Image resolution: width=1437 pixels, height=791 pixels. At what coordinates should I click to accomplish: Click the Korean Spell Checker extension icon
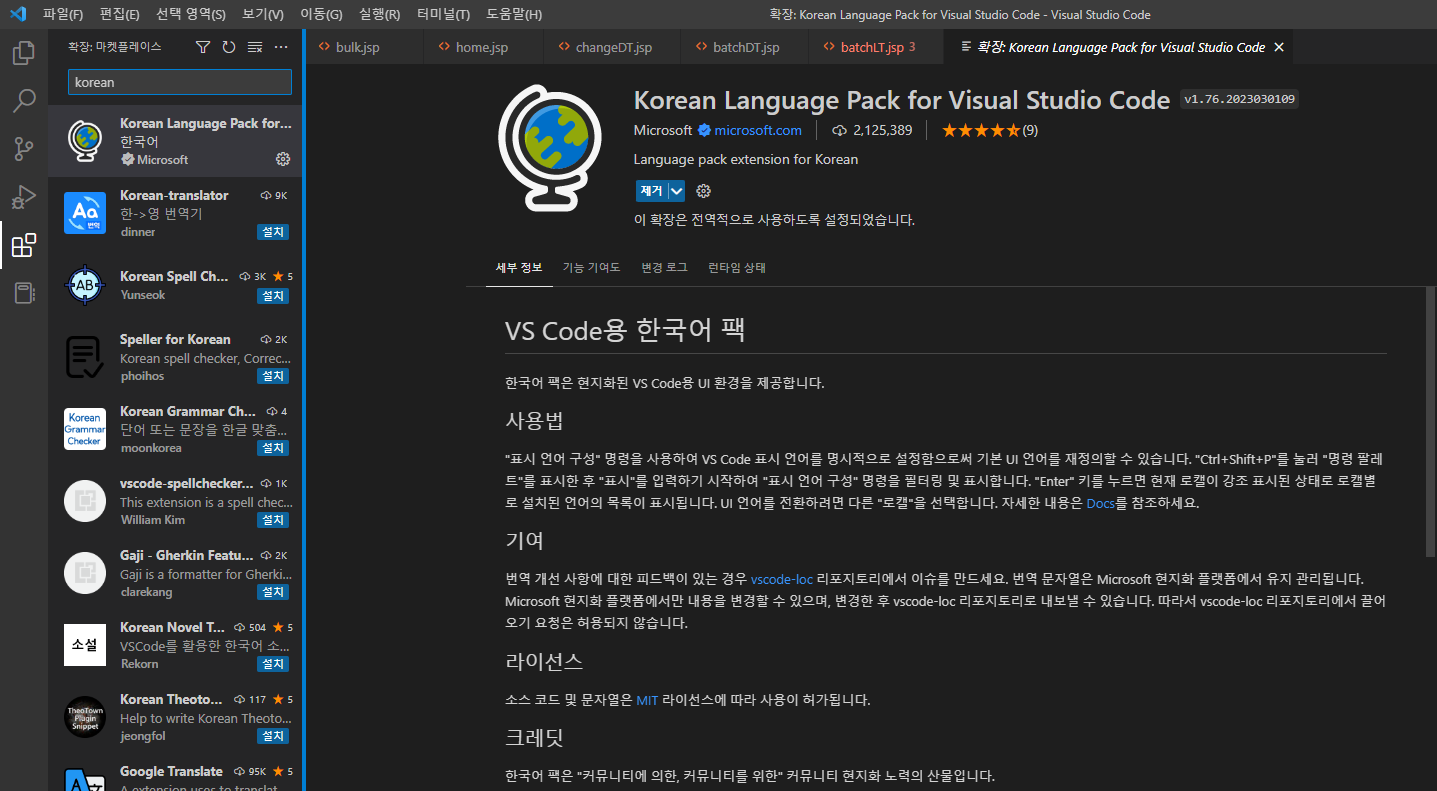point(84,285)
